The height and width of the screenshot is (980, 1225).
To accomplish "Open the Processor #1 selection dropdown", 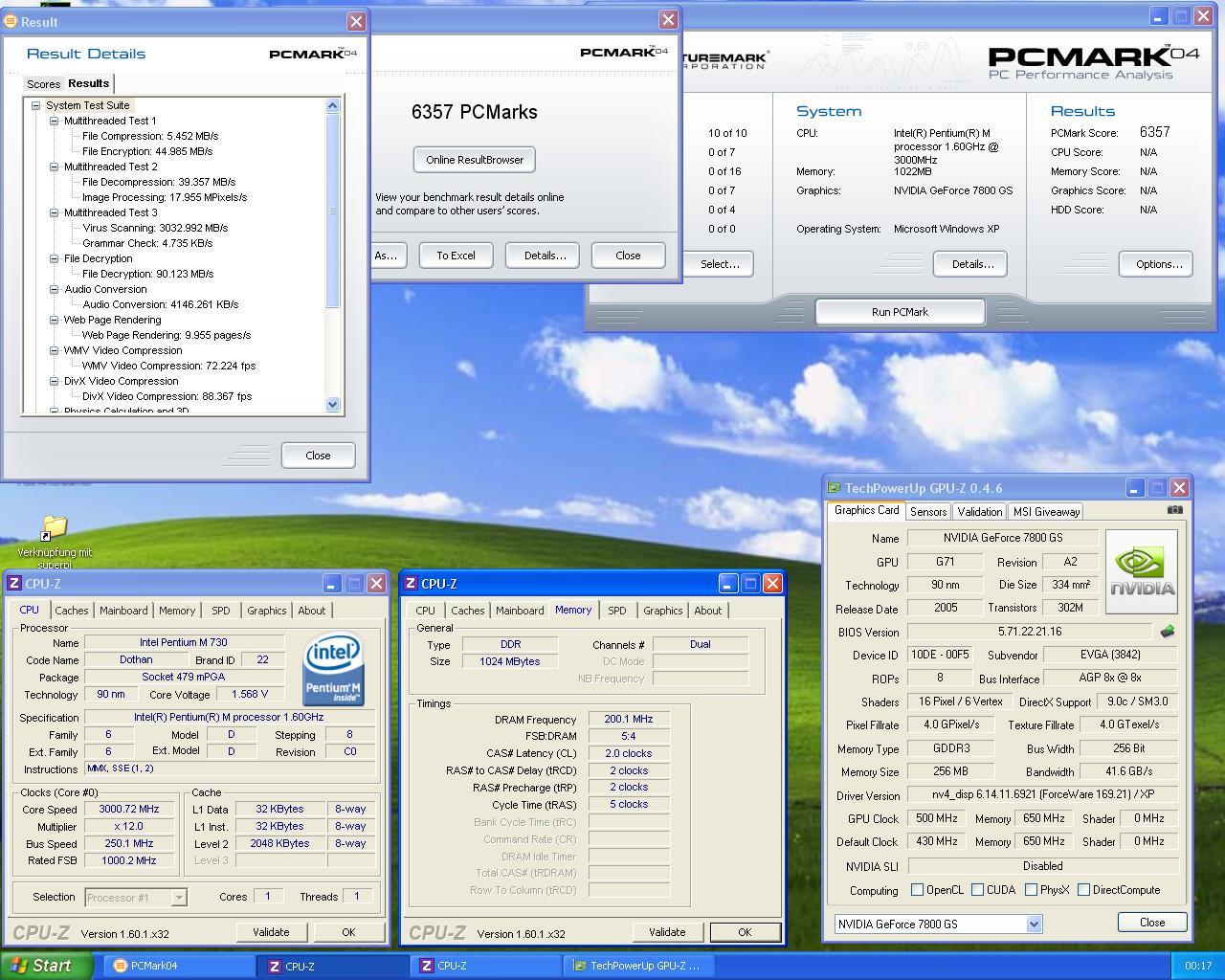I will tap(178, 898).
